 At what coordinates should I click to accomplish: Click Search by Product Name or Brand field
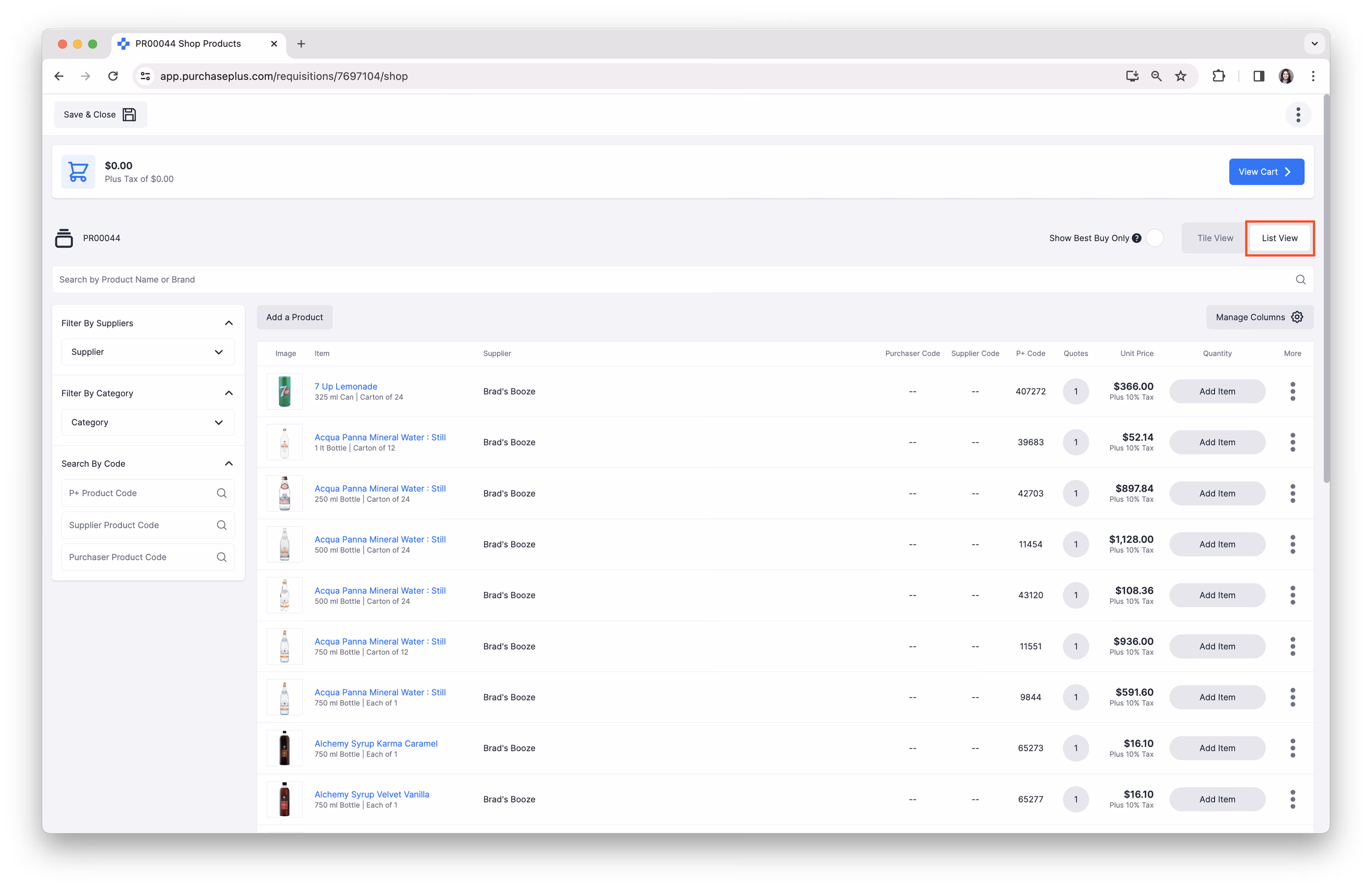[x=682, y=280]
